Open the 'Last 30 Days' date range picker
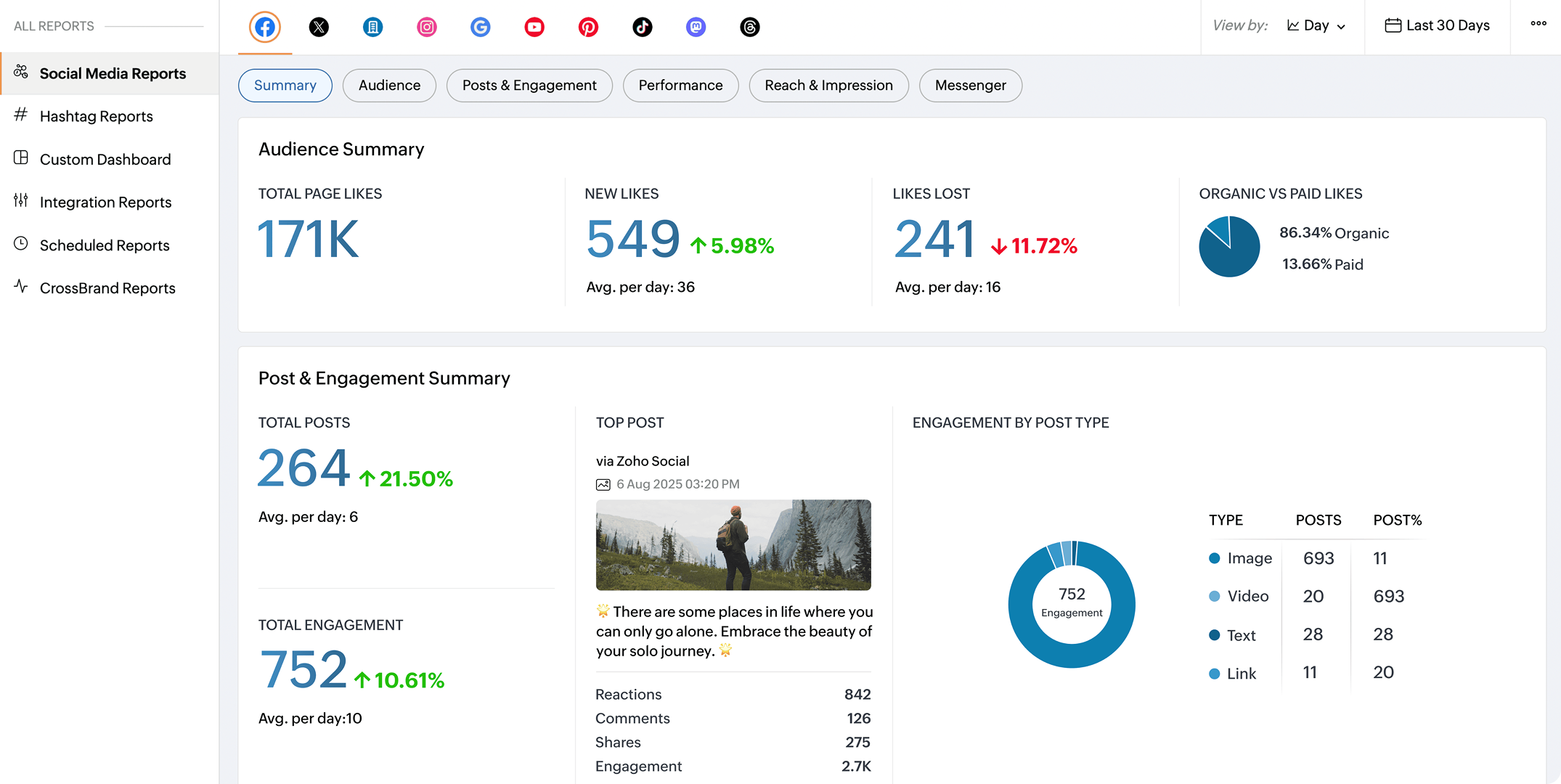The image size is (1561, 784). (x=1437, y=25)
